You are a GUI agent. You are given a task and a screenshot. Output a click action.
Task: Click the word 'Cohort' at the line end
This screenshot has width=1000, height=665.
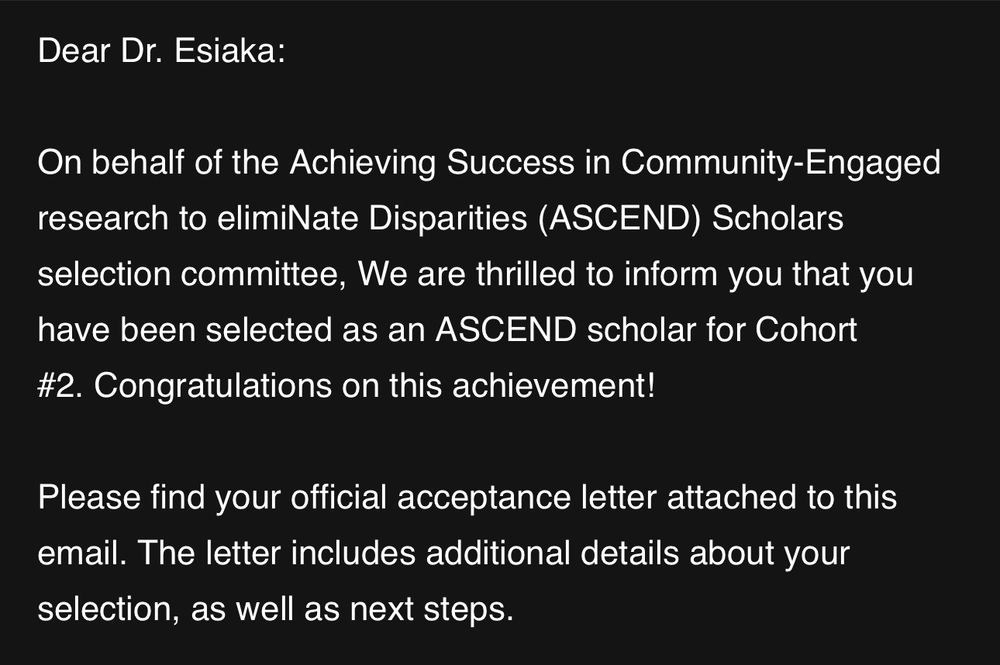pos(806,330)
